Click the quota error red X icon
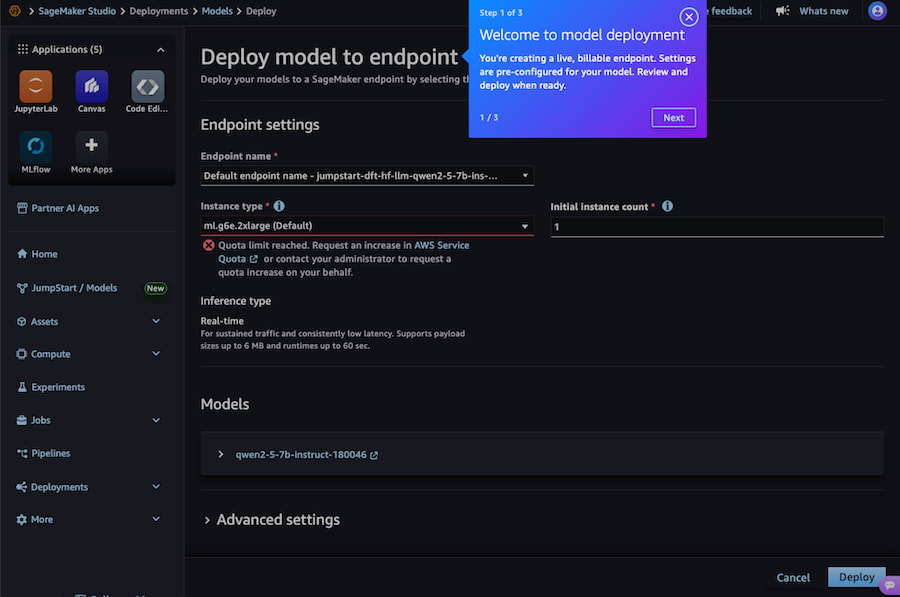900x597 pixels. tap(208, 245)
